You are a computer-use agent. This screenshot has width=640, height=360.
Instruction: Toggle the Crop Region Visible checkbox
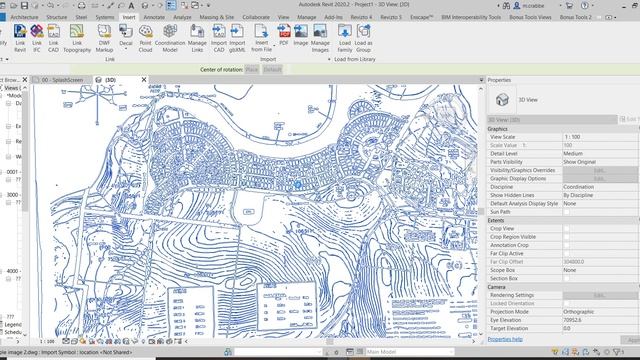[567, 237]
